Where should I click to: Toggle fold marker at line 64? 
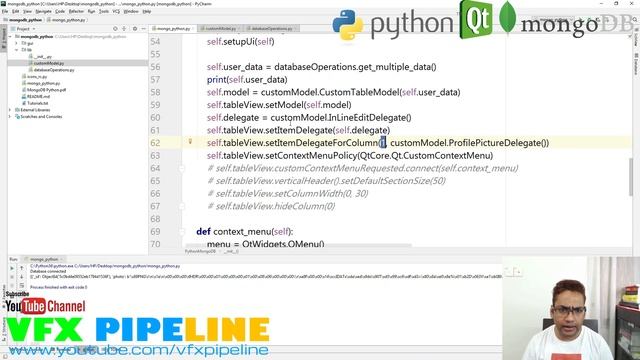[x=182, y=168]
